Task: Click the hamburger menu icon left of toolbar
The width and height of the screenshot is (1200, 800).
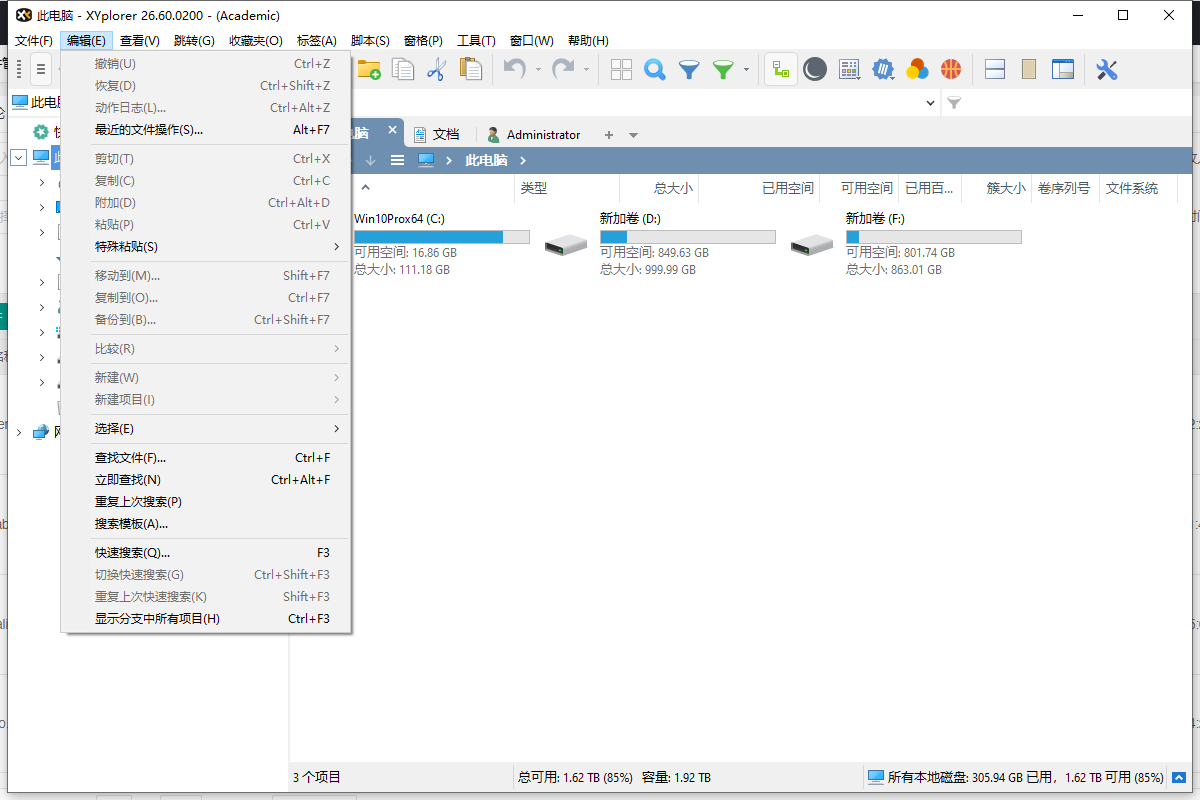Action: pyautogui.click(x=41, y=69)
